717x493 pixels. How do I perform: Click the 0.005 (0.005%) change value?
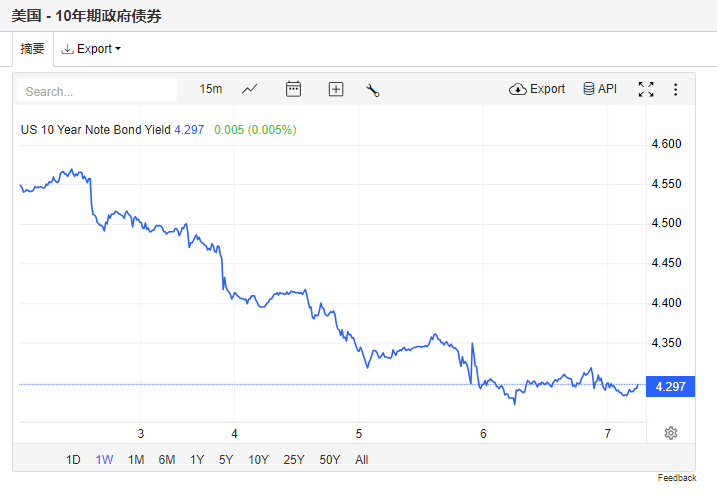tap(255, 130)
